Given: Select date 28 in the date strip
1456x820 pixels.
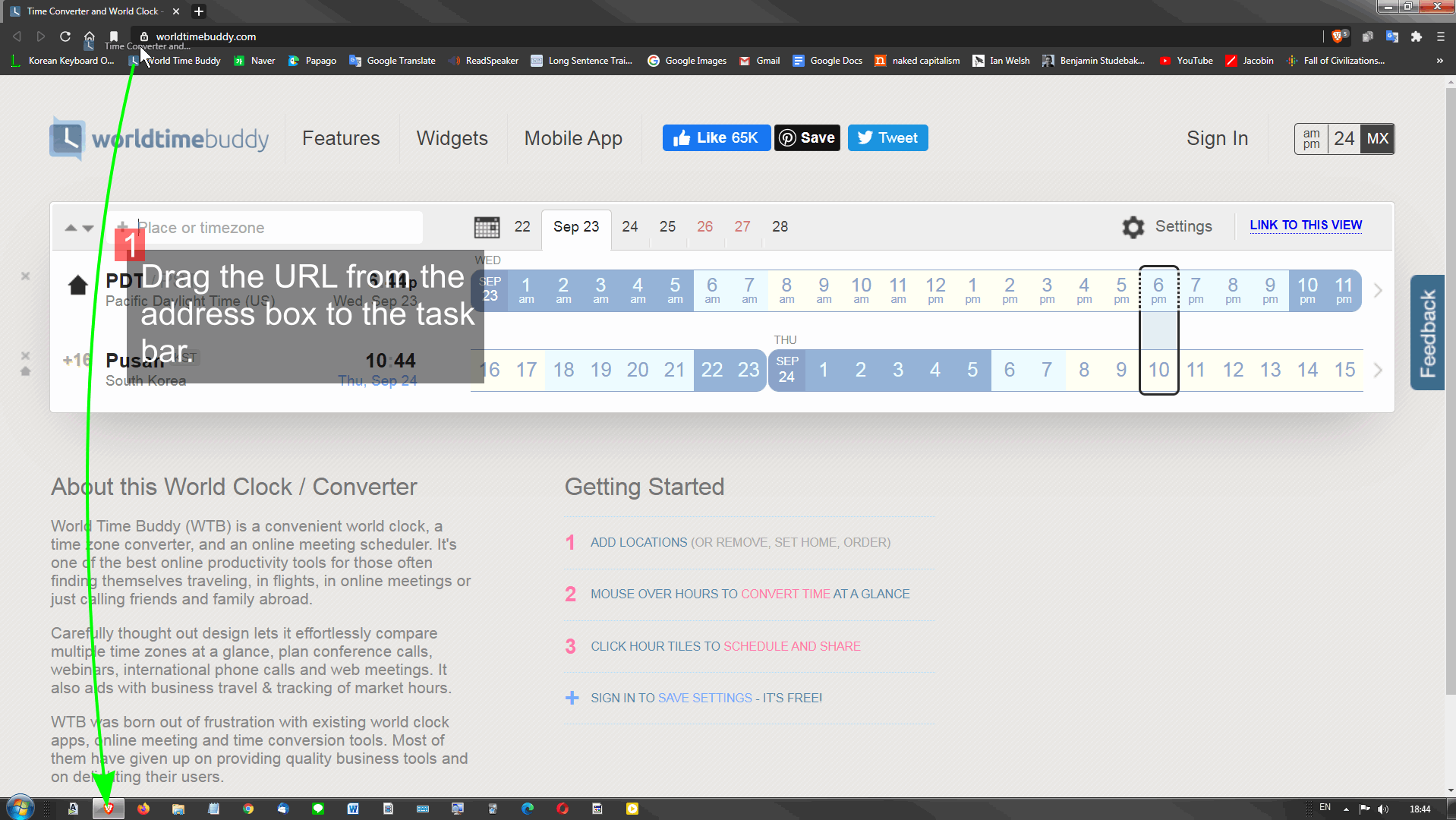Looking at the screenshot, I should [780, 227].
